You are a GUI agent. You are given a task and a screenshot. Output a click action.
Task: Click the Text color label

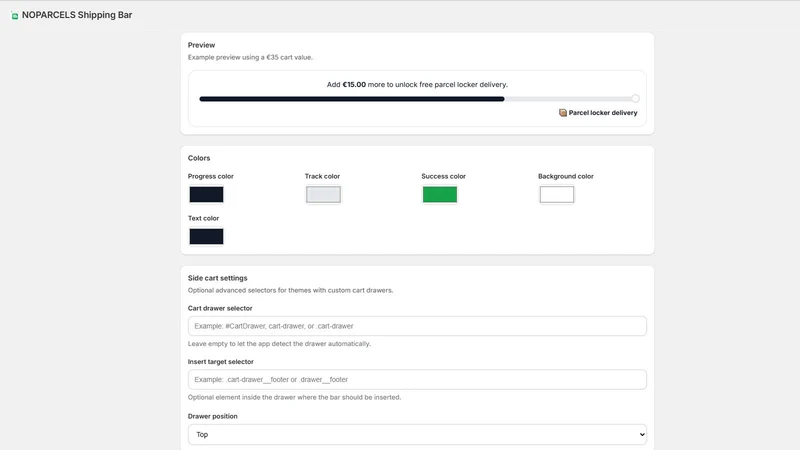point(203,218)
